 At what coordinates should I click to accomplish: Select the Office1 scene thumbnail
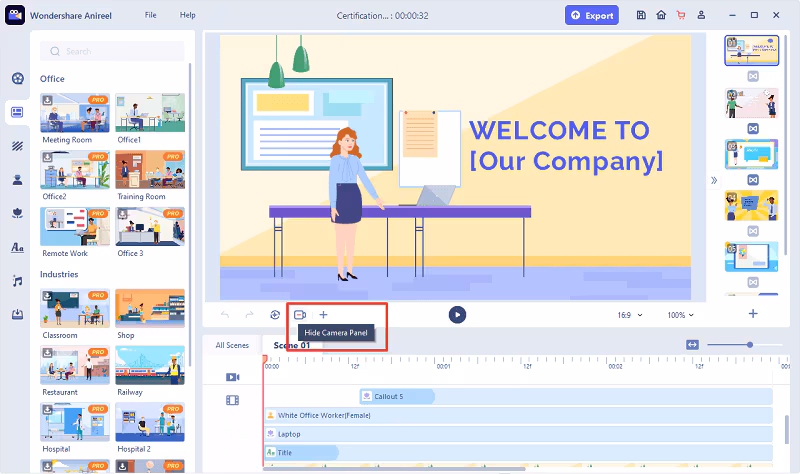[150, 113]
